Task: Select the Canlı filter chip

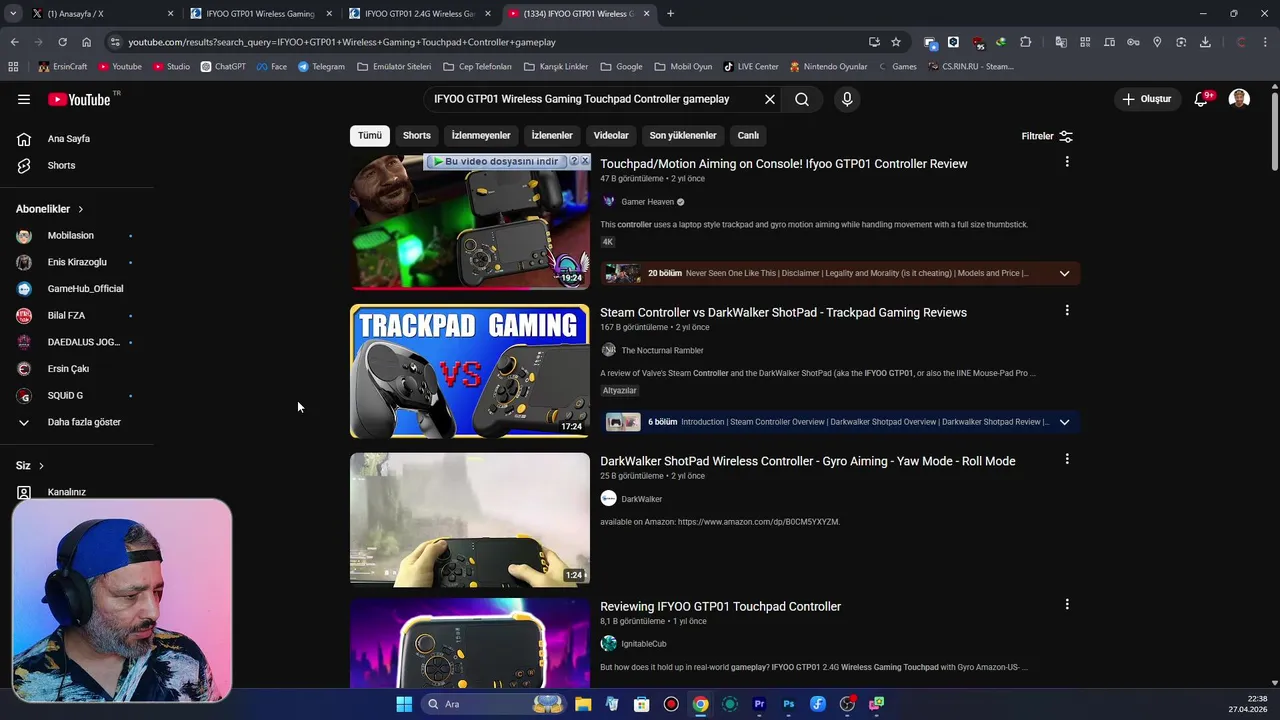Action: pos(748,135)
